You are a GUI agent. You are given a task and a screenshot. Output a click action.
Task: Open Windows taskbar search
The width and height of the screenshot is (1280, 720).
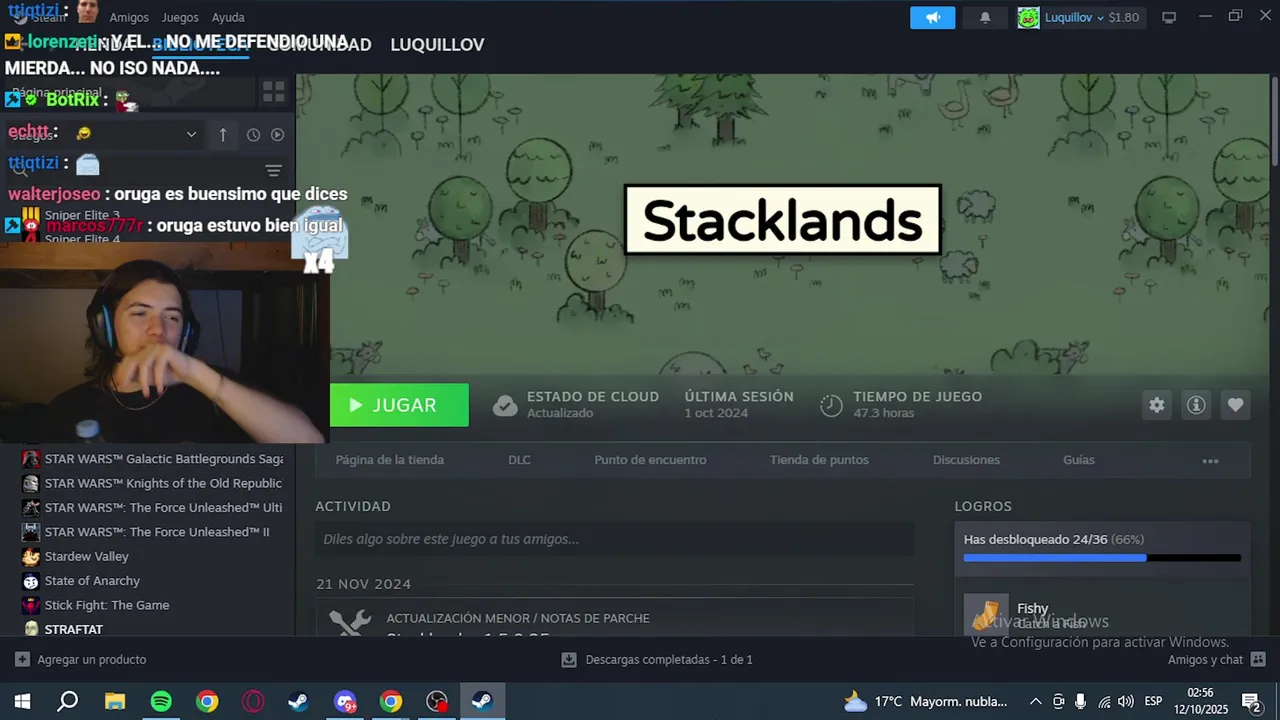67,702
